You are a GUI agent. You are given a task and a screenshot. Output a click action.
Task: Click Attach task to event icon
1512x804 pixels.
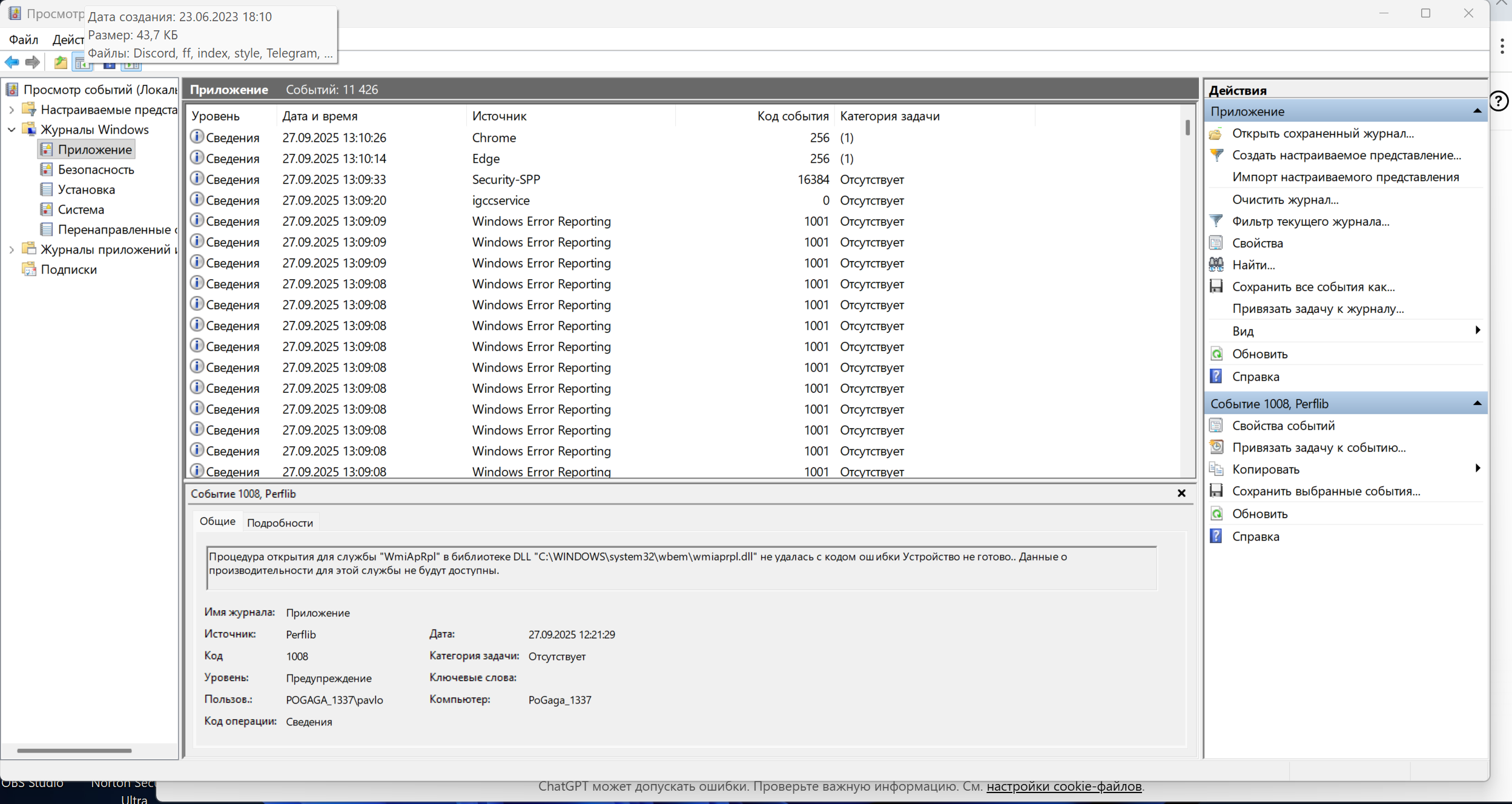(1216, 447)
